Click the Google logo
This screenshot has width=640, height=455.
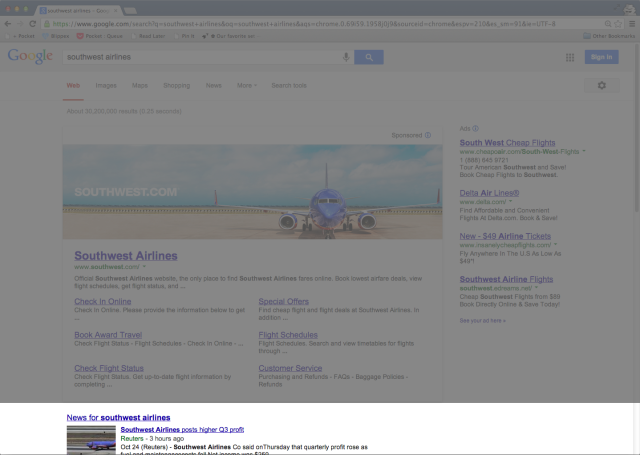30,56
